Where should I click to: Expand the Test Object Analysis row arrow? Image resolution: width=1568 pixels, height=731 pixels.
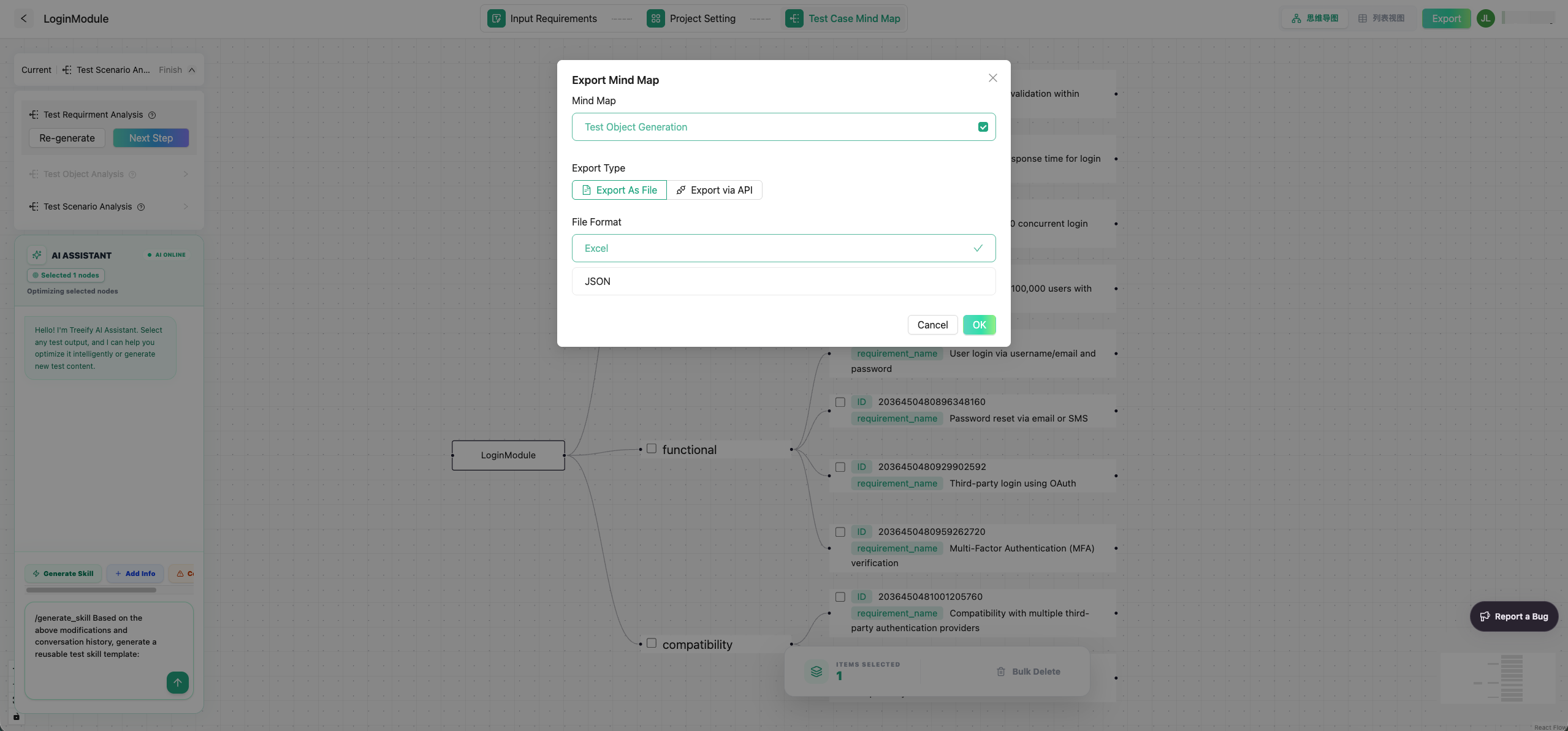(x=186, y=174)
